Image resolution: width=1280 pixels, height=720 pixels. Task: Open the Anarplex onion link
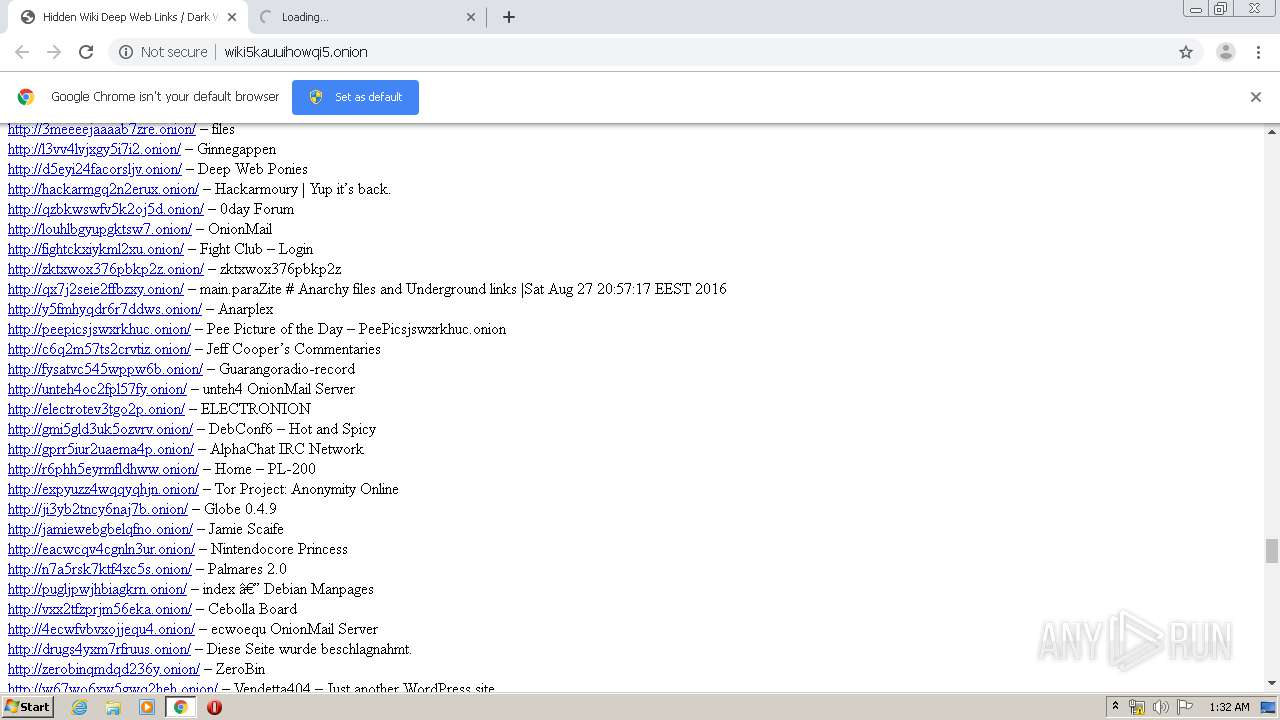click(105, 309)
